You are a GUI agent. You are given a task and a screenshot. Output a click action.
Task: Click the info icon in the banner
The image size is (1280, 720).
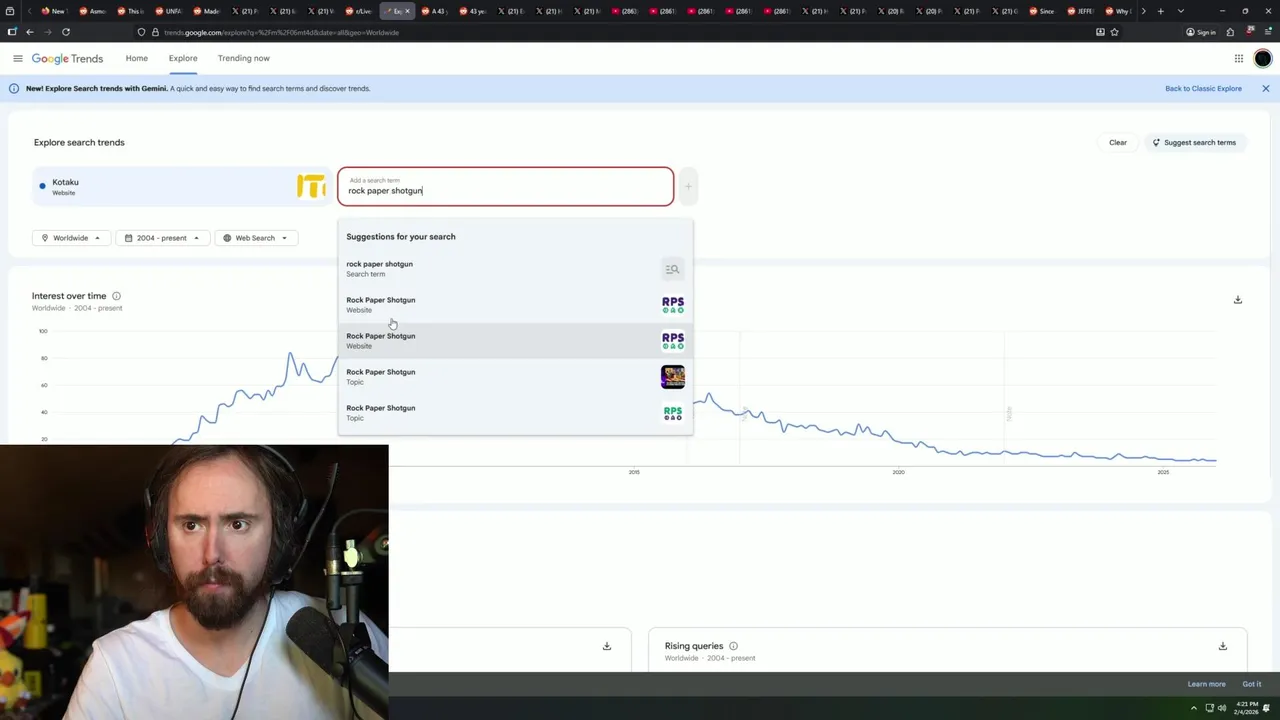13,88
